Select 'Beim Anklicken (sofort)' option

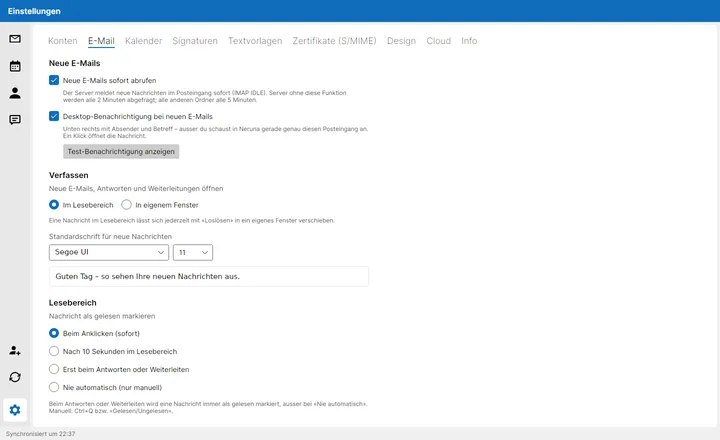pyautogui.click(x=54, y=333)
